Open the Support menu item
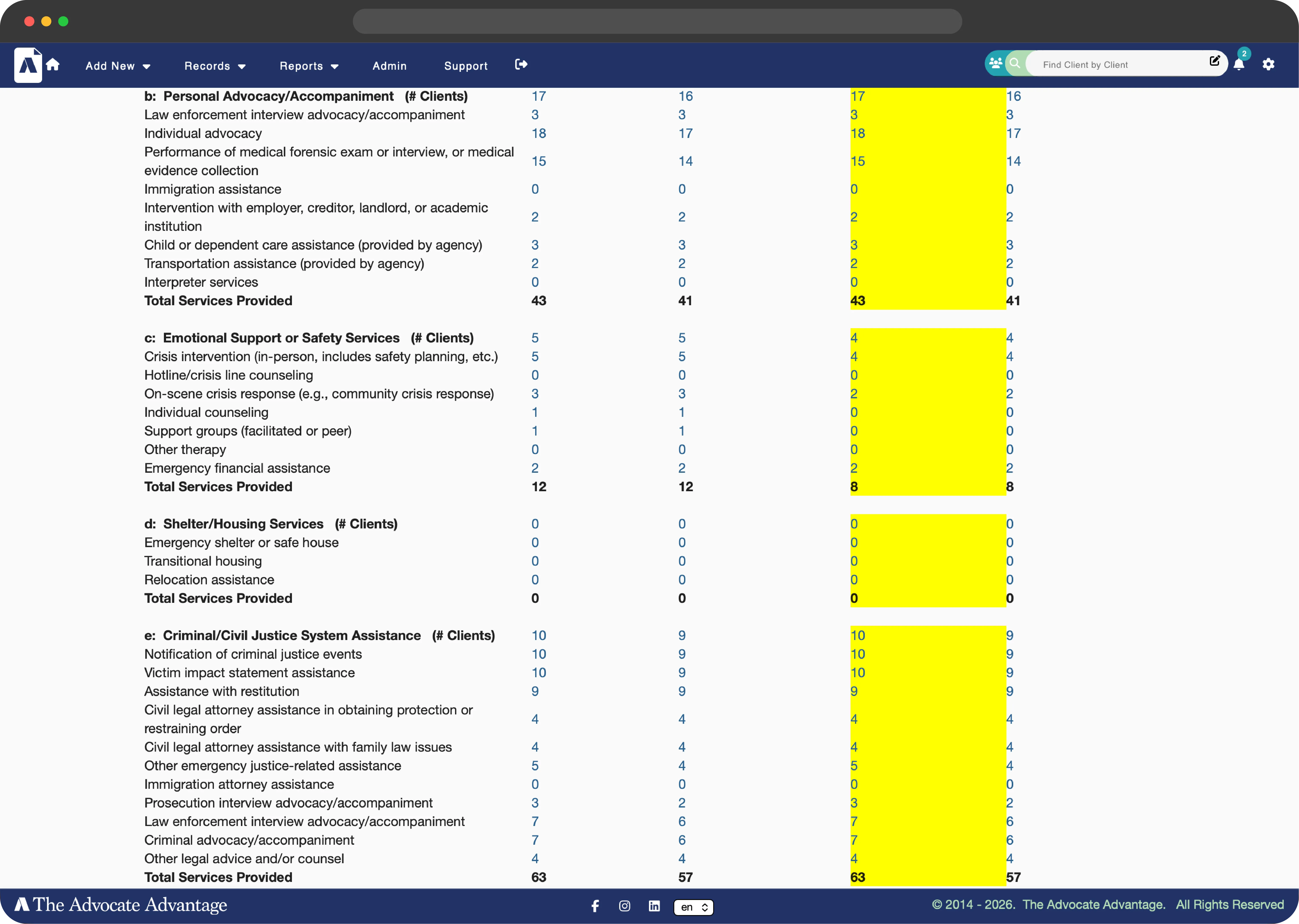The width and height of the screenshot is (1299, 924). pos(466,66)
